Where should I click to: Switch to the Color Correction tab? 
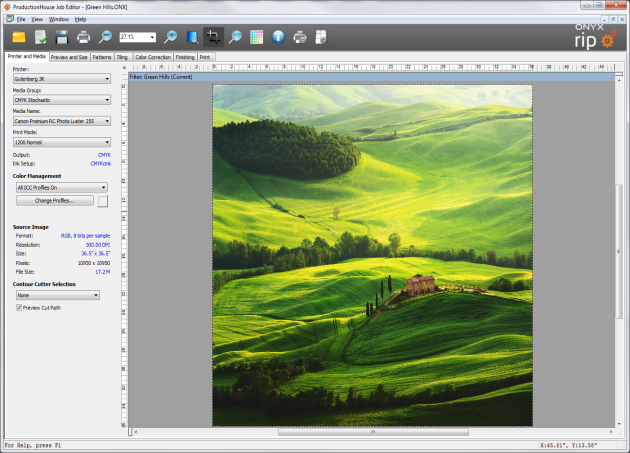click(152, 58)
